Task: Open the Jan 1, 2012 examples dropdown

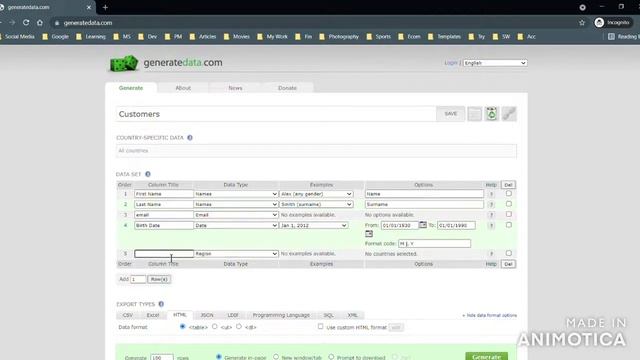Action: coord(313,226)
